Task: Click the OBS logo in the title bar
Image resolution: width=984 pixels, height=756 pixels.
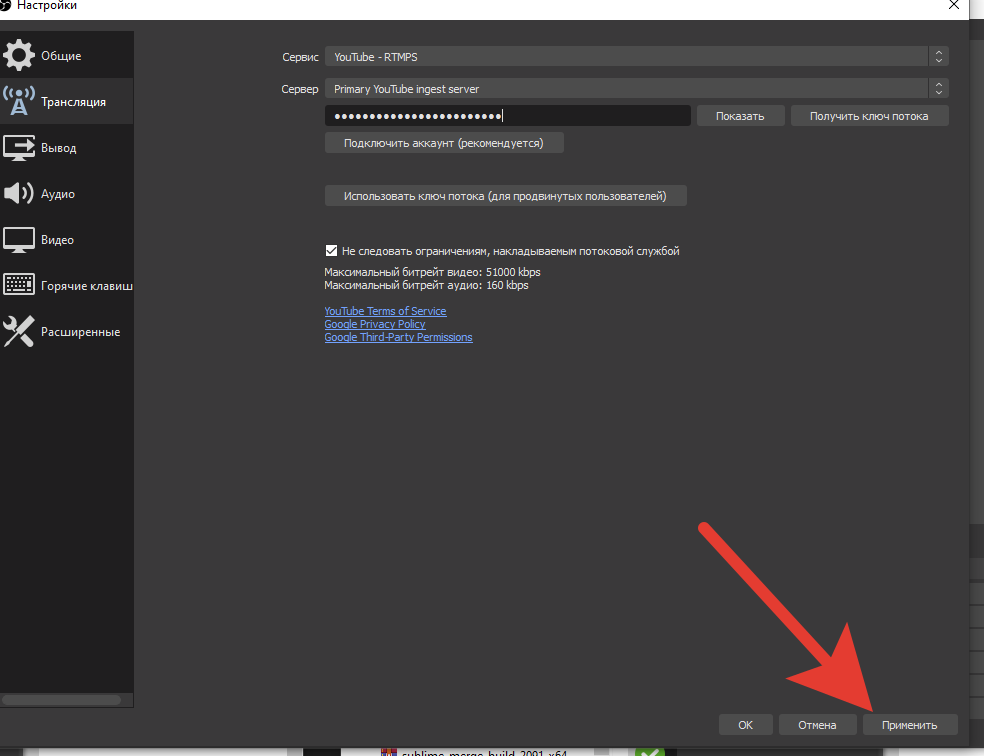Action: pyautogui.click(x=5, y=6)
